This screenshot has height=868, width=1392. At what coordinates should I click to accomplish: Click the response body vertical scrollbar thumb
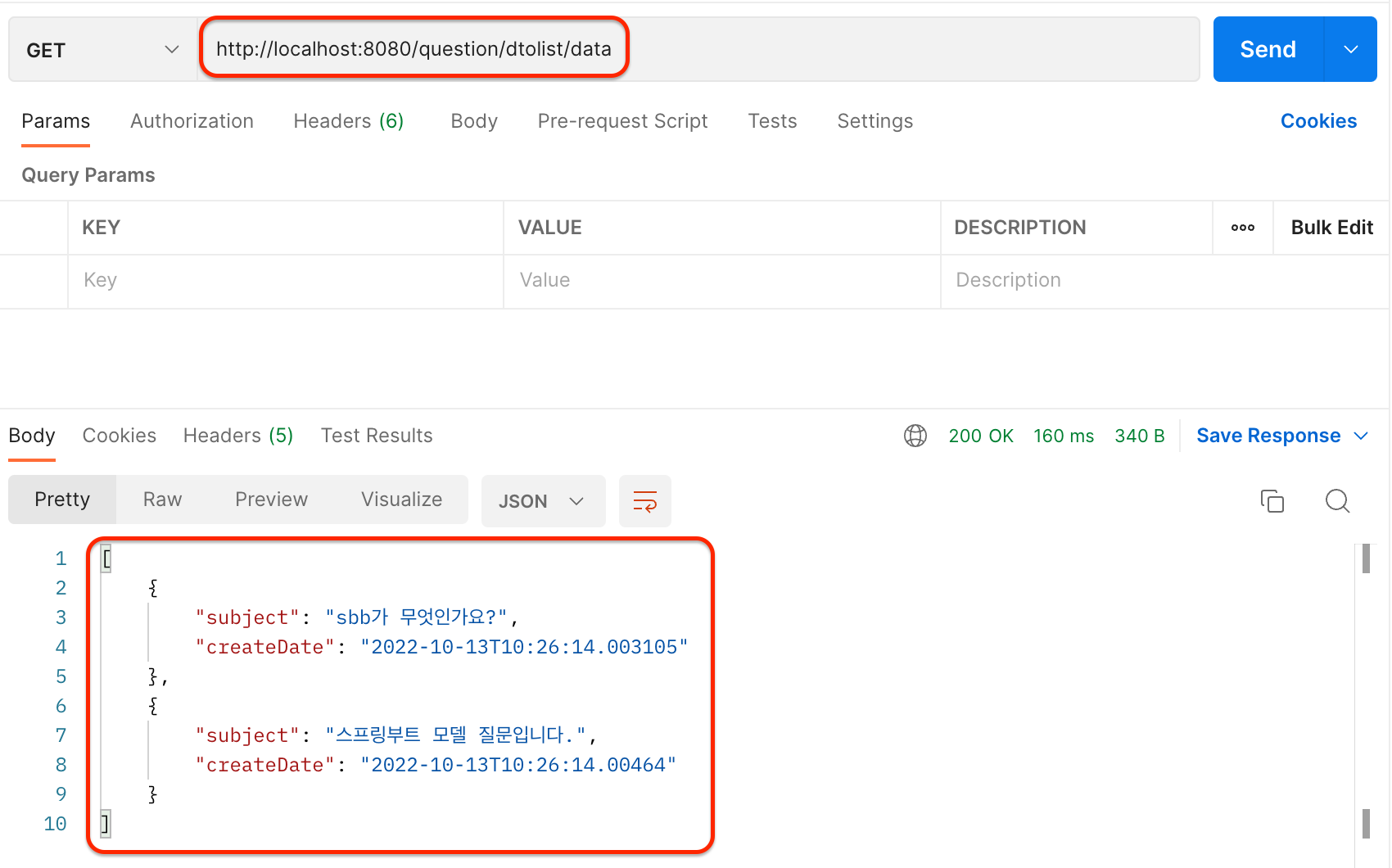point(1366,558)
